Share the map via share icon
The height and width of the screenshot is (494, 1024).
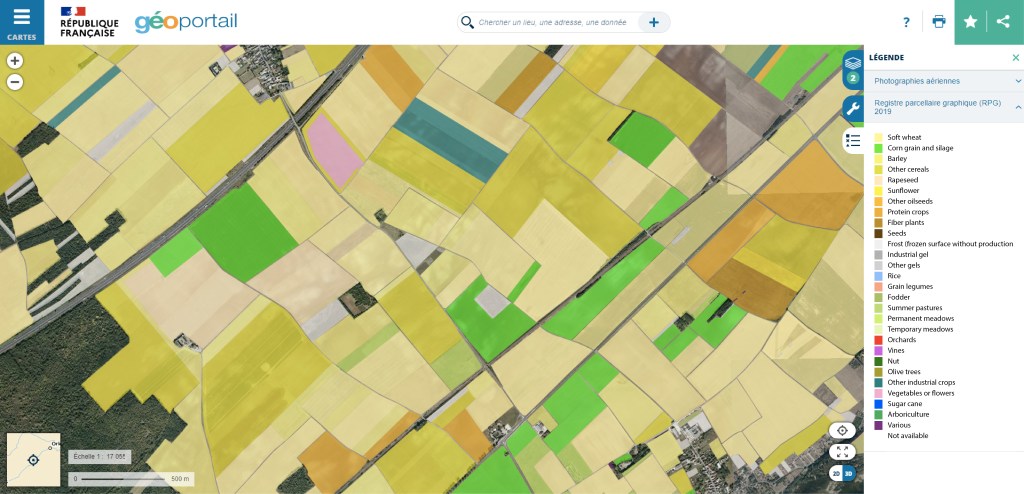[1003, 22]
